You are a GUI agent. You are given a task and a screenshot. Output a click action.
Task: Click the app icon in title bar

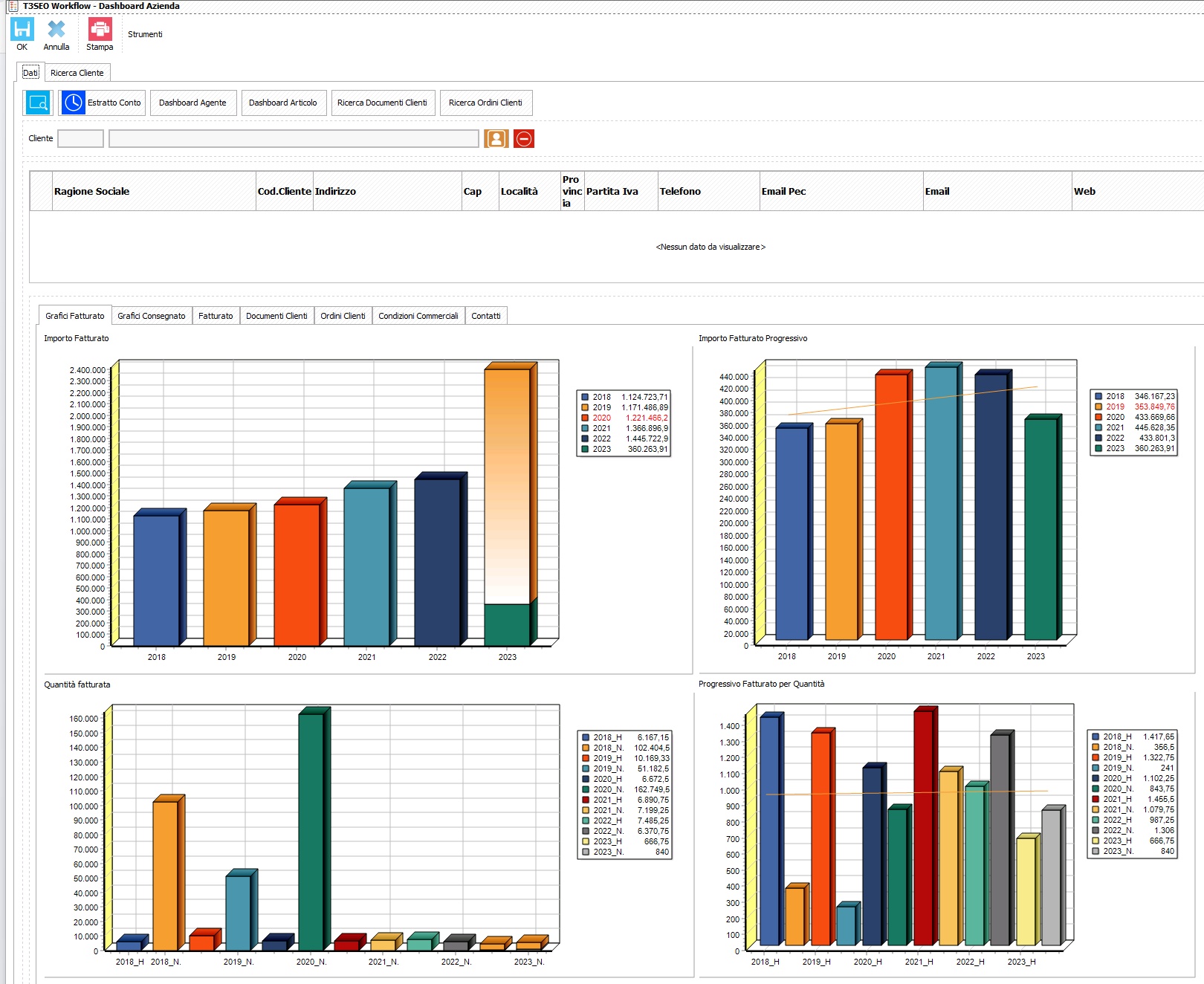13,6
